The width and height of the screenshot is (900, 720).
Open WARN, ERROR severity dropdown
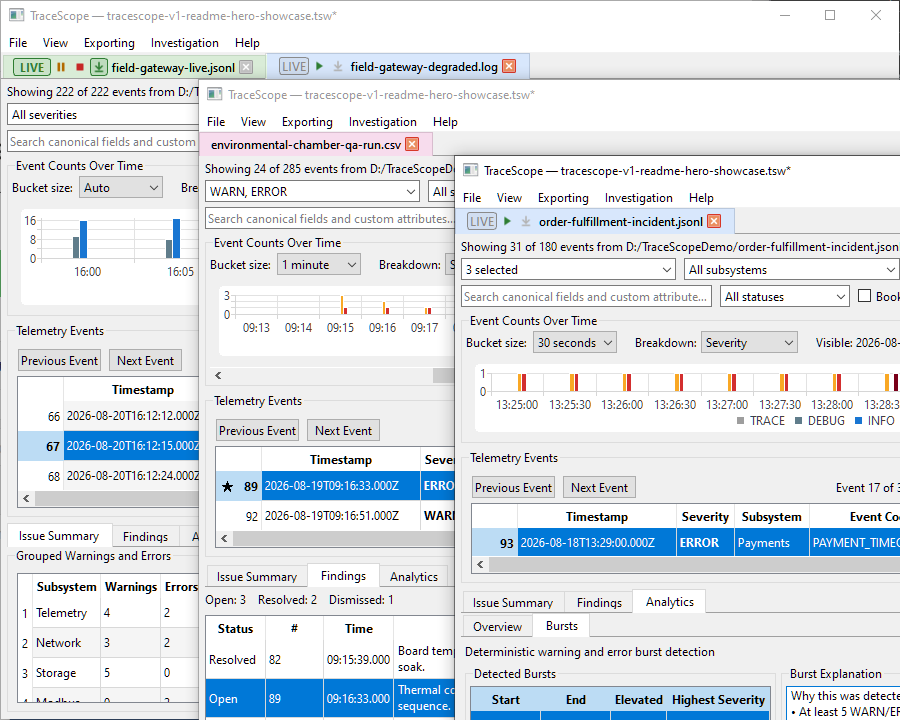pos(312,191)
